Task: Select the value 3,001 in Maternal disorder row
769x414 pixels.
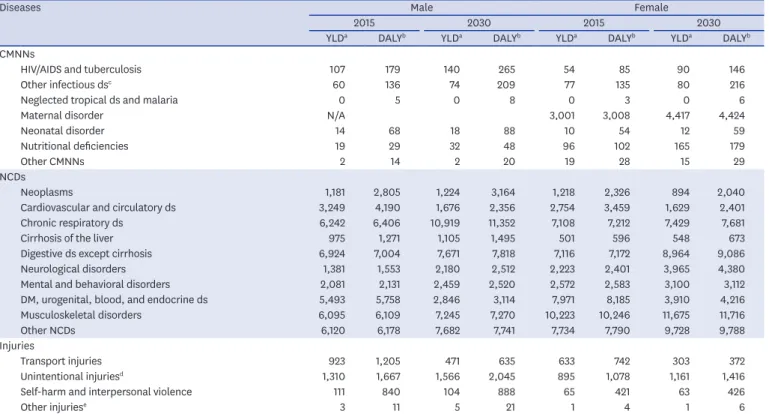Action: [x=562, y=115]
